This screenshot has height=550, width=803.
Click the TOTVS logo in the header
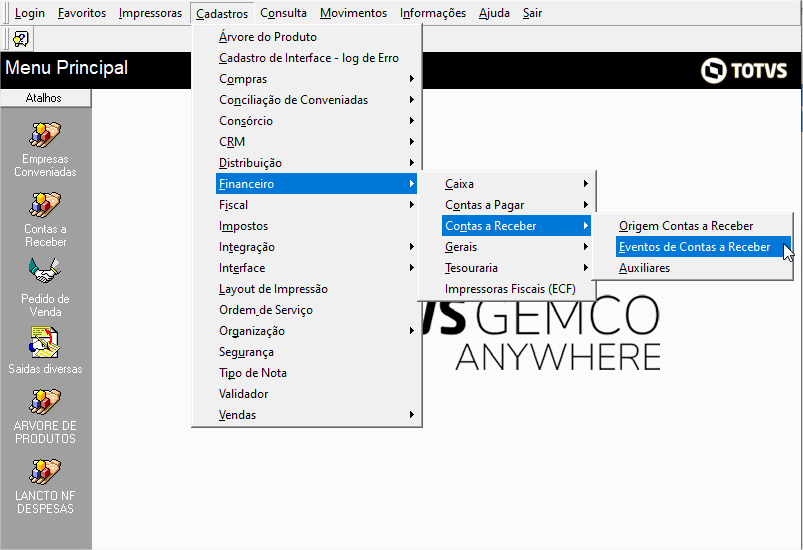[x=744, y=70]
